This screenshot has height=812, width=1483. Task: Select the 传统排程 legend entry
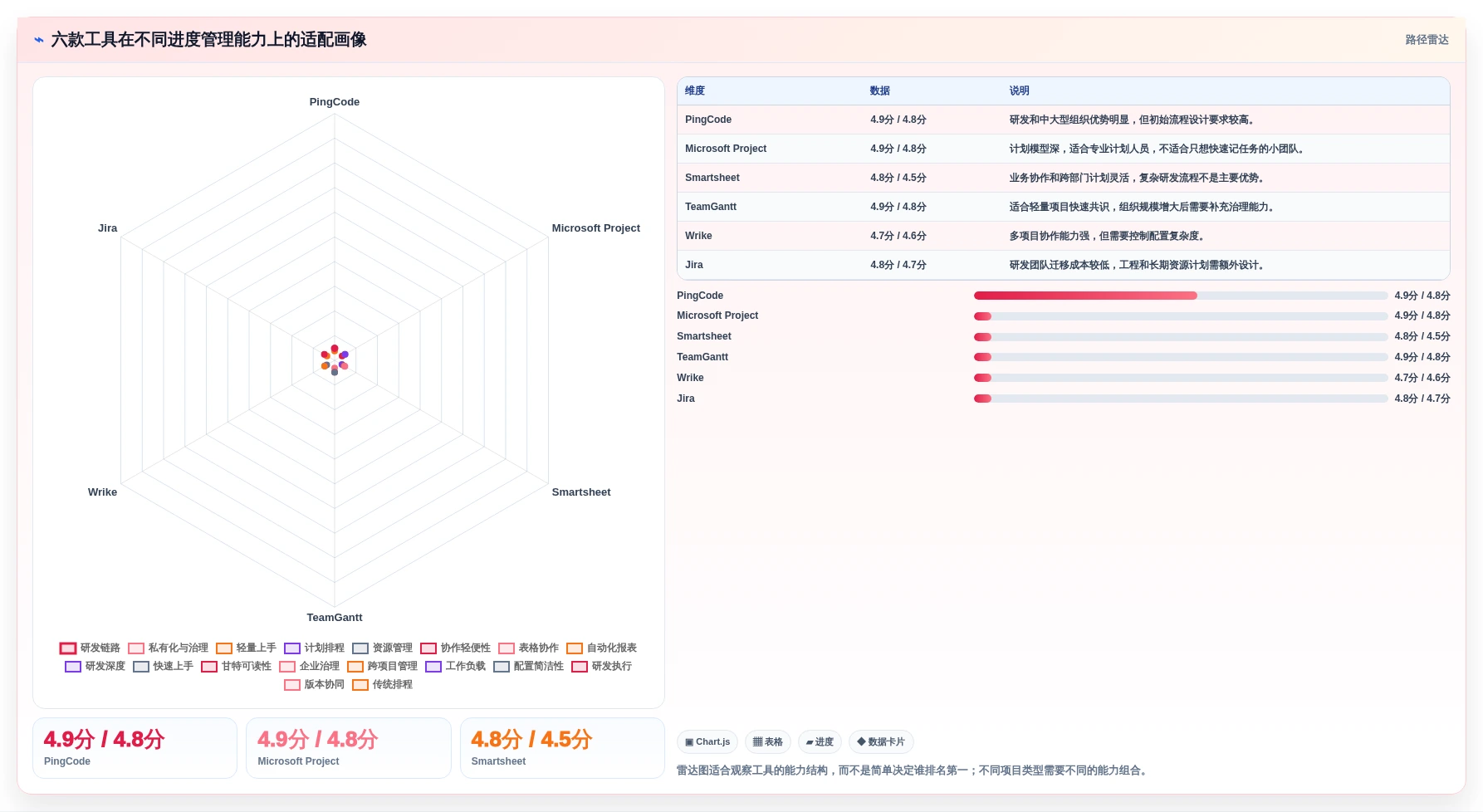pos(382,684)
